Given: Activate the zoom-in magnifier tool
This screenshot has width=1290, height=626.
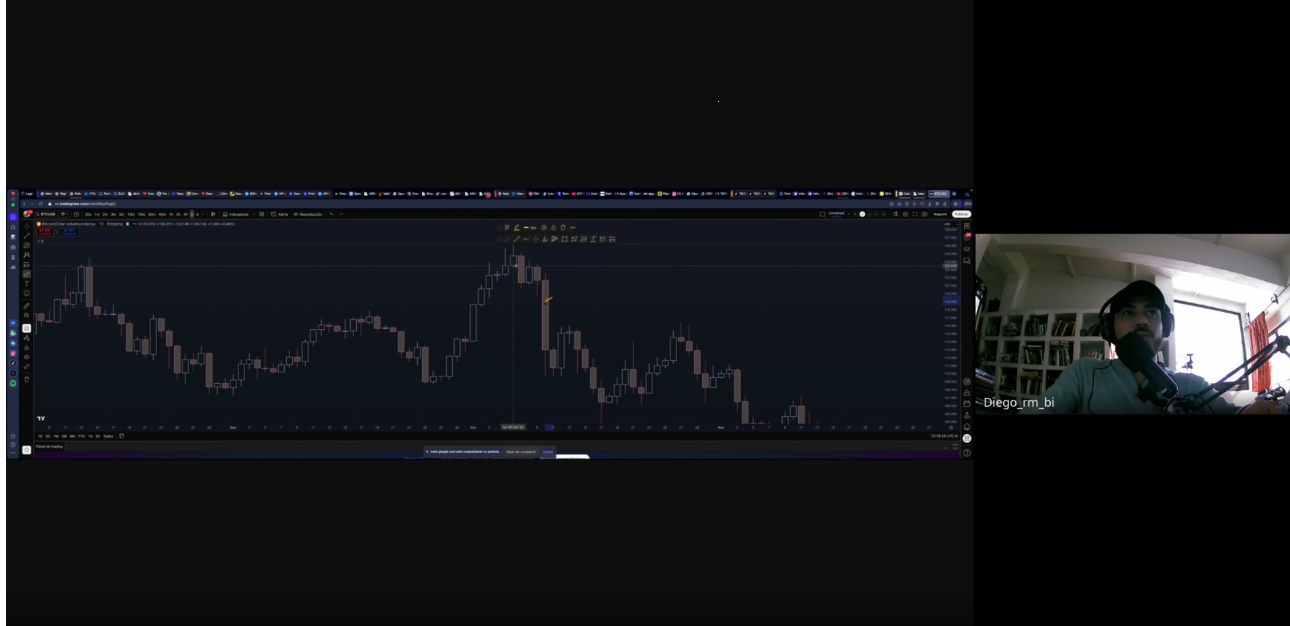Looking at the screenshot, I should 27,316.
